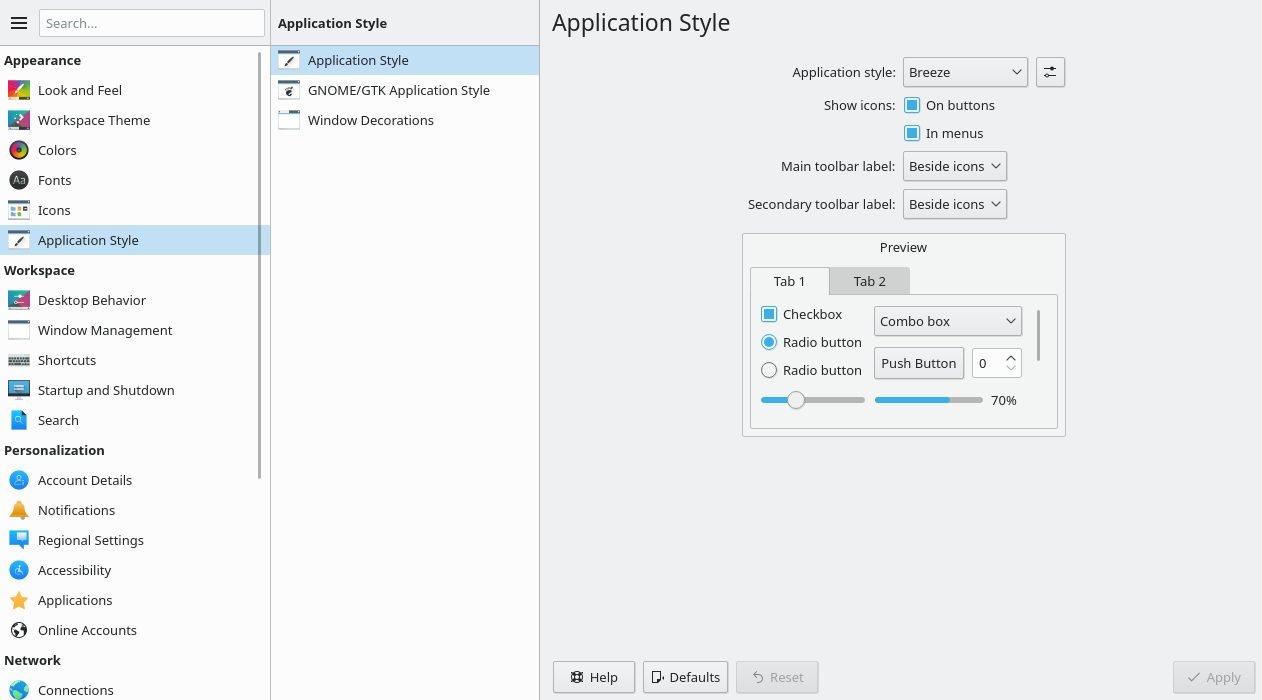The height and width of the screenshot is (700, 1262).
Task: Click the Search category icon
Action: tap(19, 420)
